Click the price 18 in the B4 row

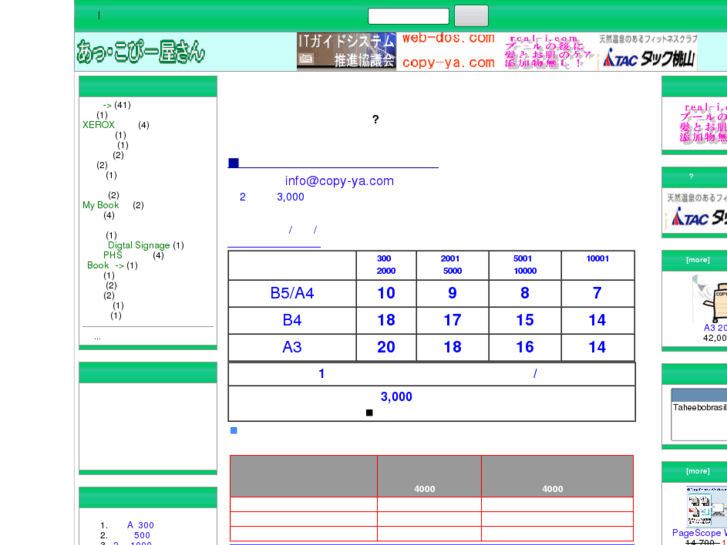coord(386,320)
